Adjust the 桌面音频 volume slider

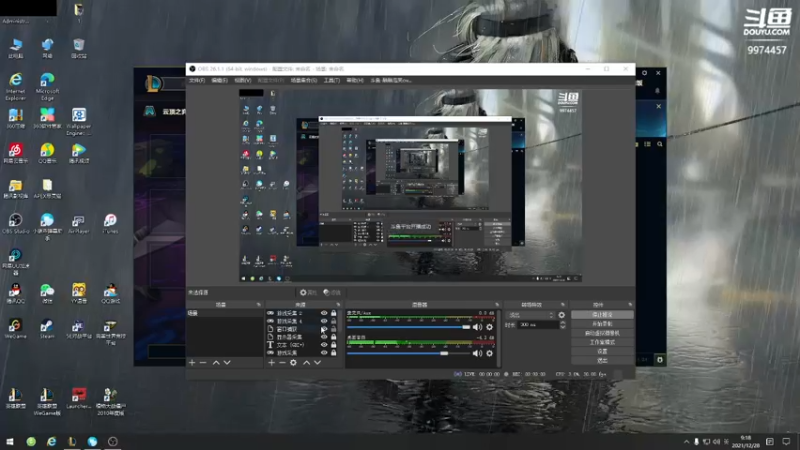[x=409, y=353]
